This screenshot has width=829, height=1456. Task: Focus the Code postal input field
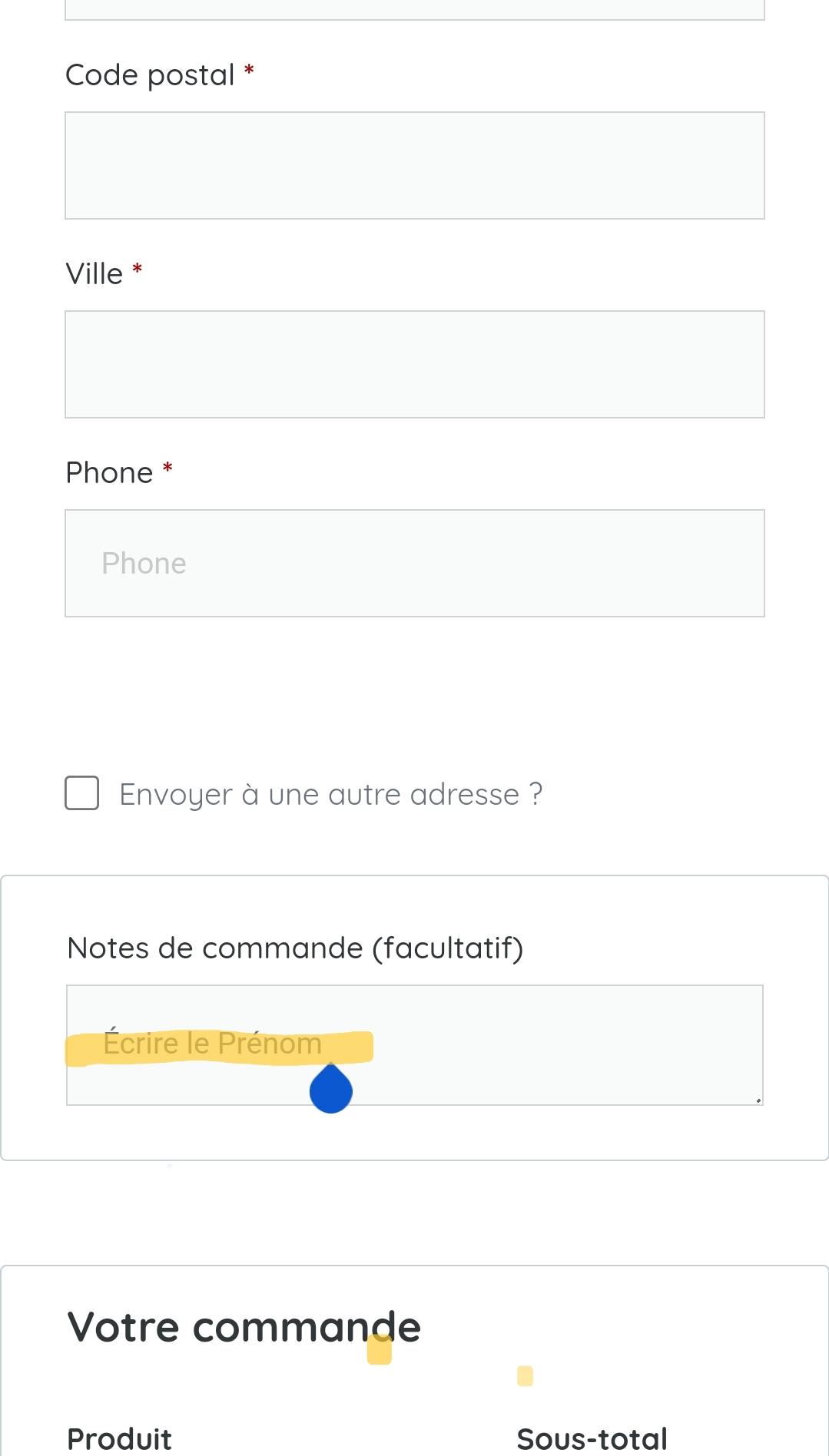[x=415, y=166]
